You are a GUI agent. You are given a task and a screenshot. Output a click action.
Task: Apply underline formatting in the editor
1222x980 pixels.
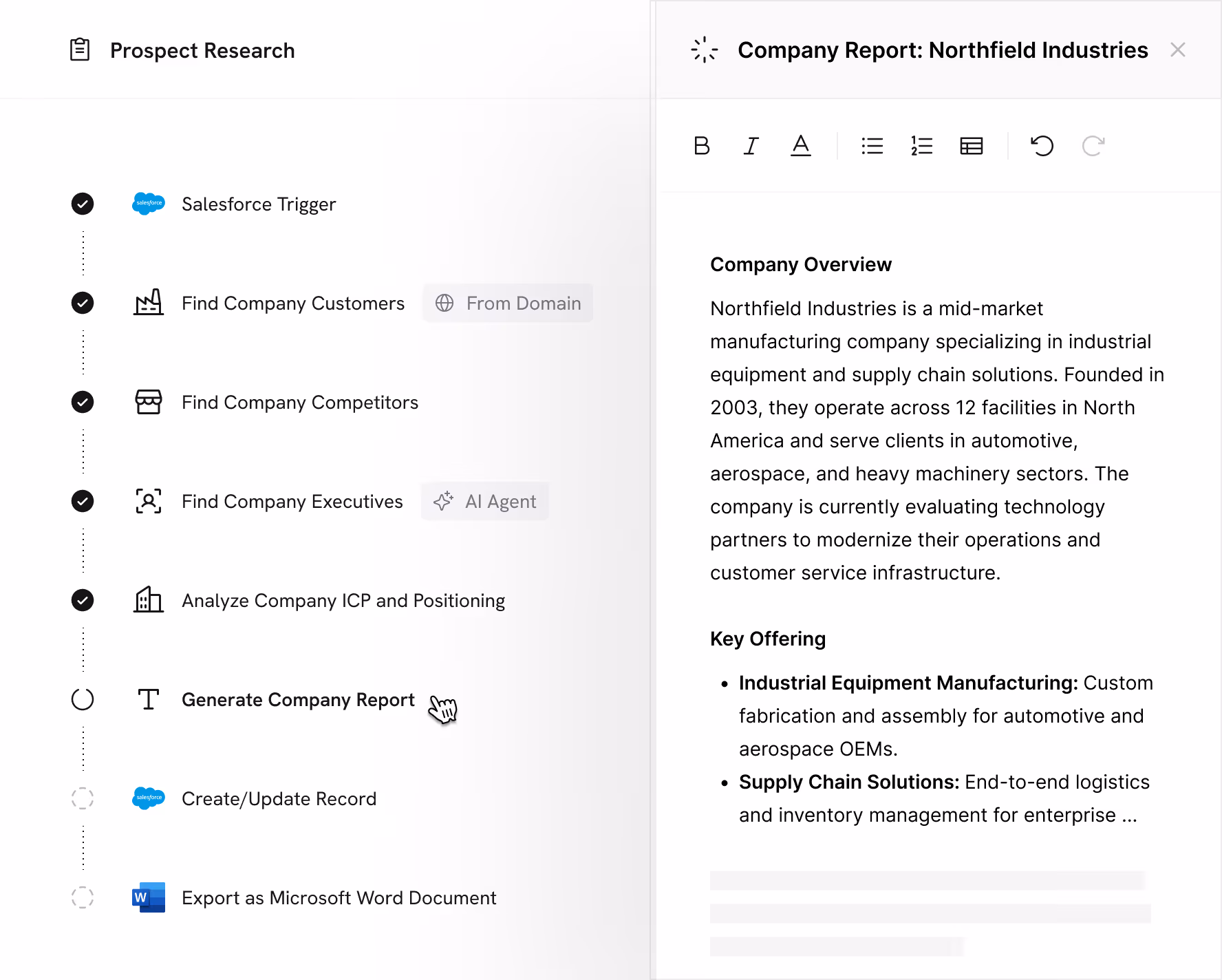click(x=800, y=145)
